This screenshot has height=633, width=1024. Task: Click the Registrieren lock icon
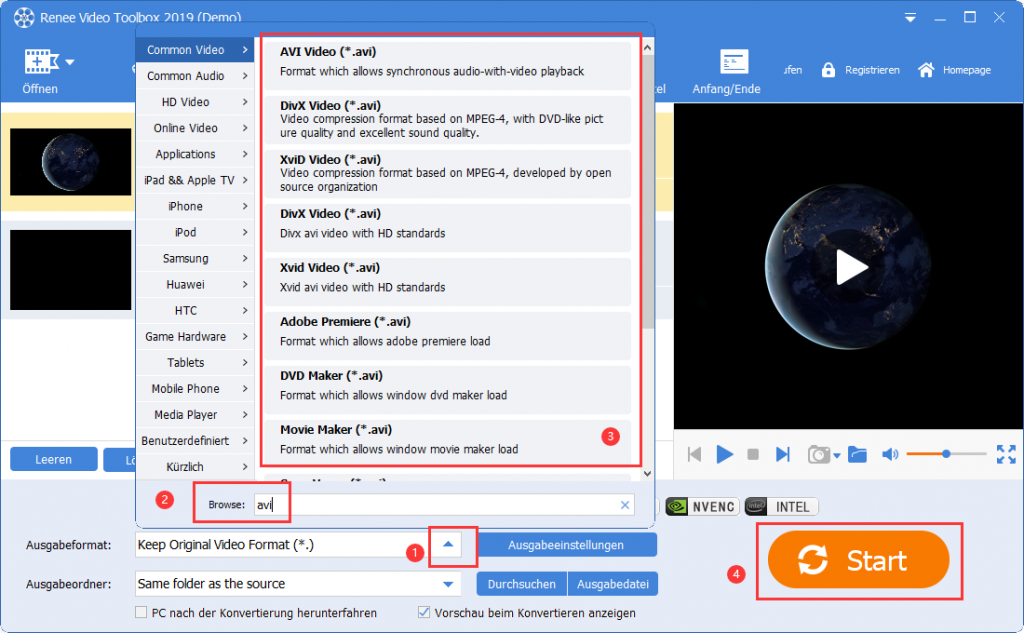coord(828,70)
